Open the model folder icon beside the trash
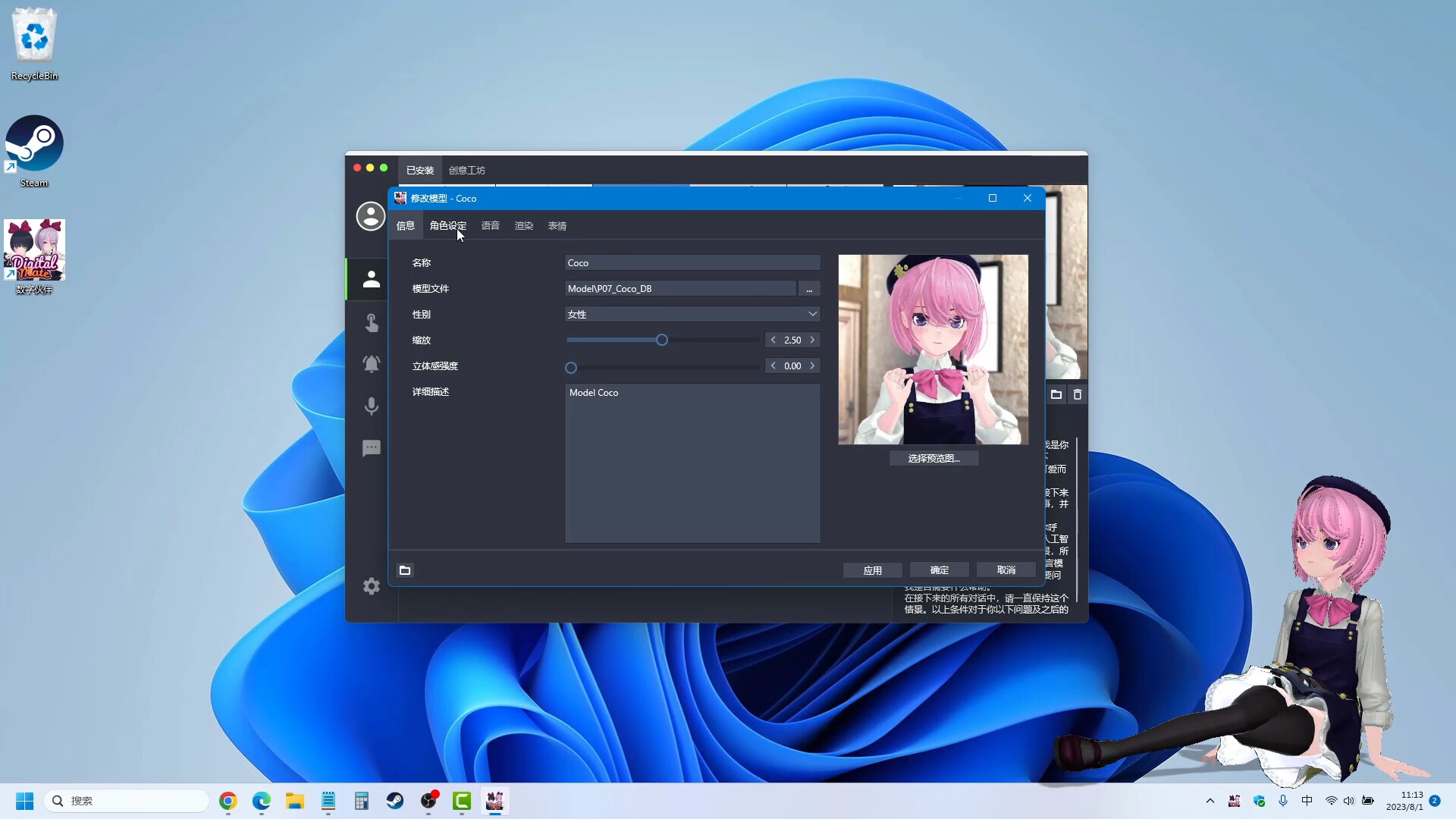The width and height of the screenshot is (1456, 819). (x=1056, y=394)
